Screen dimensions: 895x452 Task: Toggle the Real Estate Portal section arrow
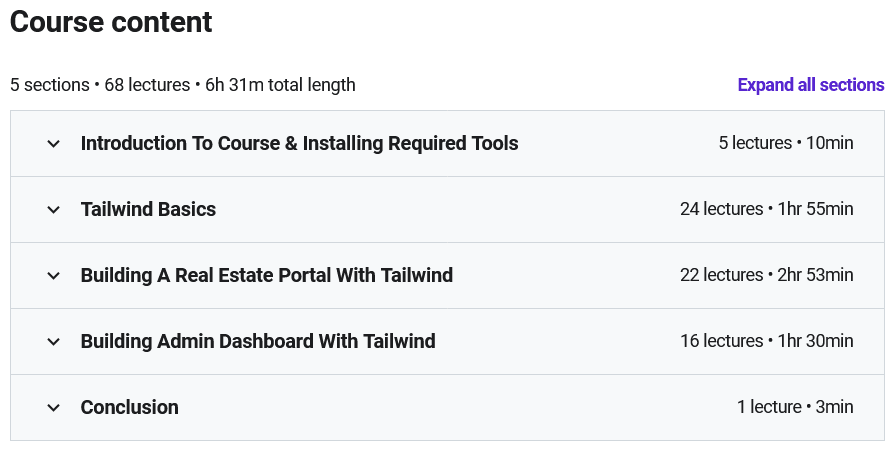click(x=54, y=276)
